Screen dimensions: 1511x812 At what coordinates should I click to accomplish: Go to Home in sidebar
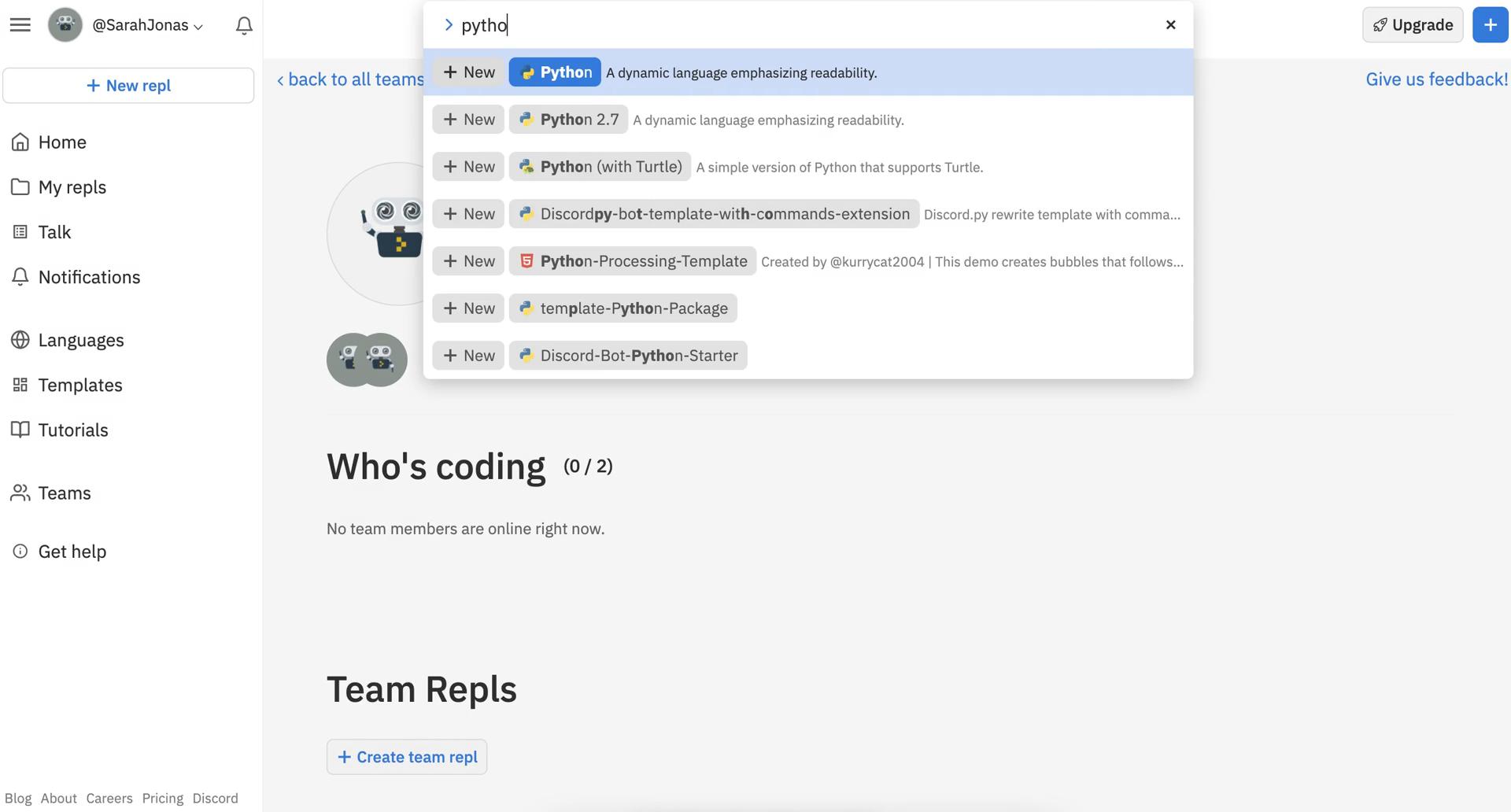click(49, 142)
